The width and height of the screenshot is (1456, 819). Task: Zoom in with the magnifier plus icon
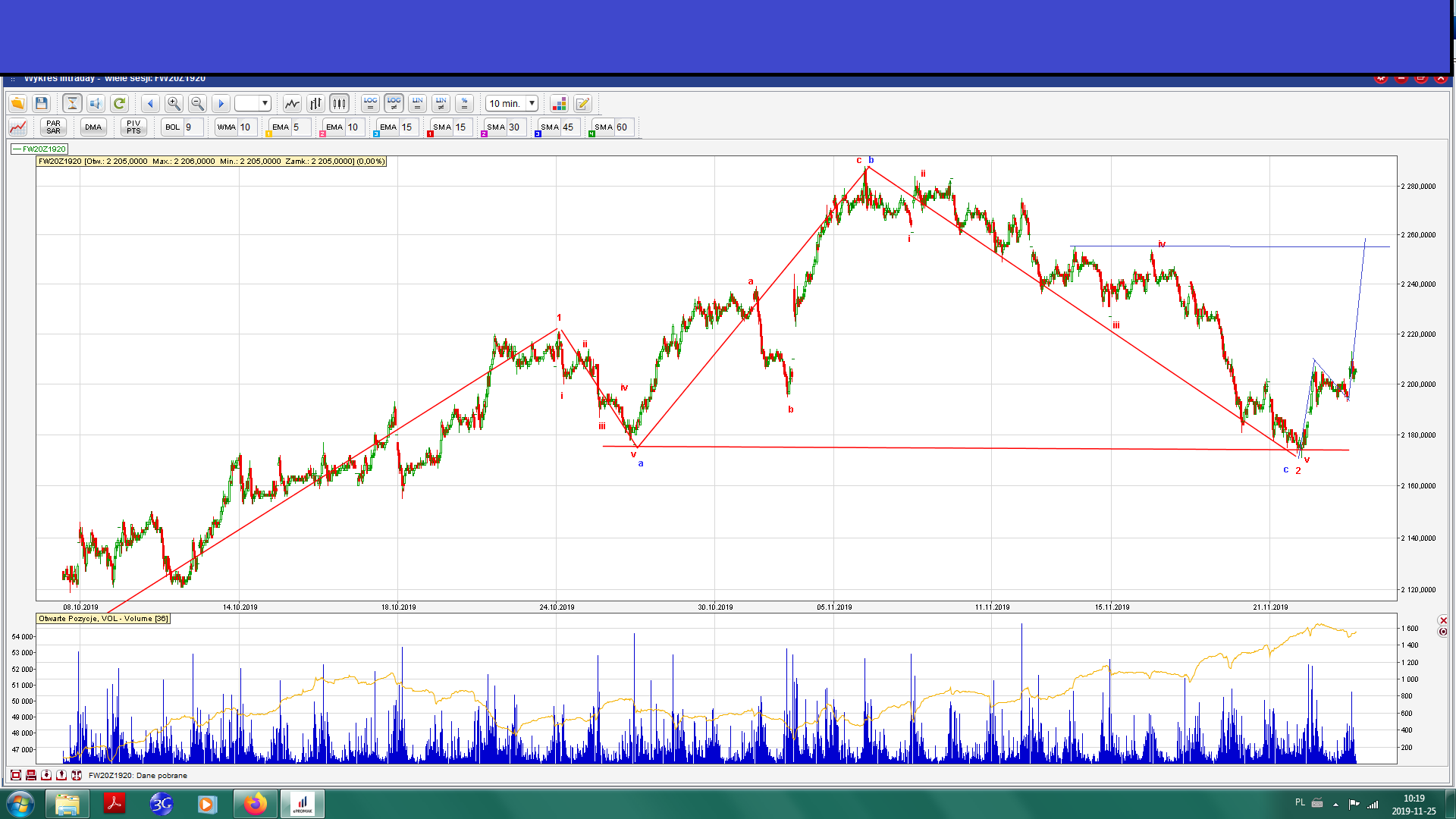click(x=174, y=103)
